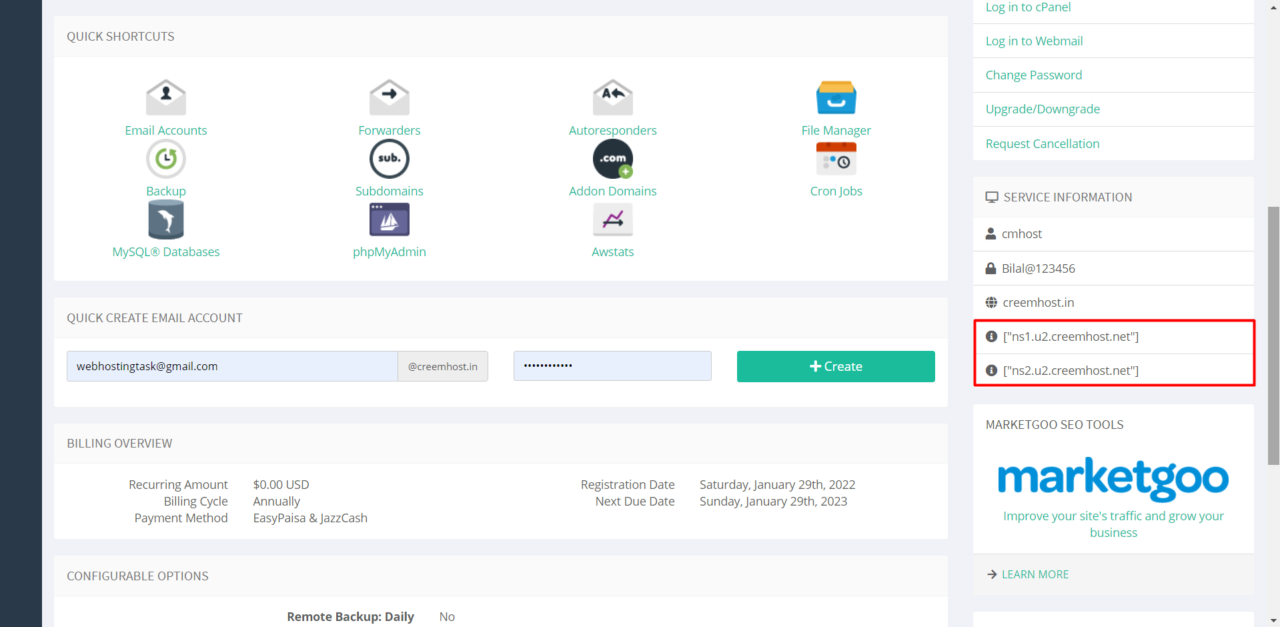Click the monitor icon beside Service Information
The image size is (1280, 627).
pyautogui.click(x=992, y=197)
